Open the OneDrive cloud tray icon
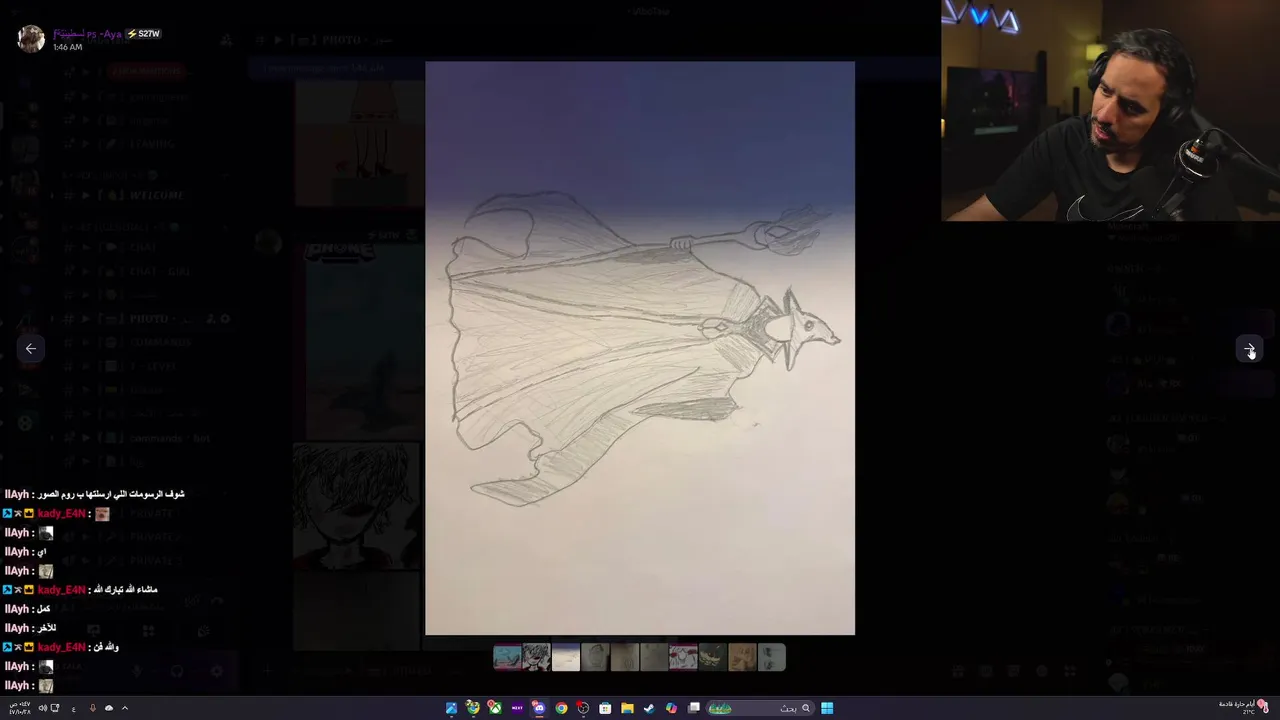Viewport: 1280px width, 720px height. [x=109, y=708]
